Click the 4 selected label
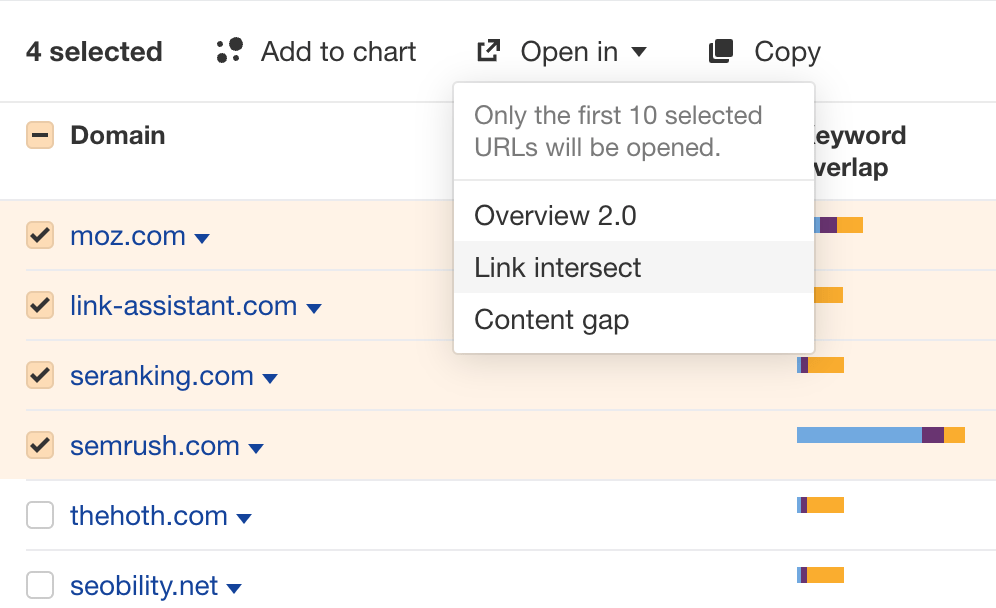This screenshot has width=996, height=608. click(94, 51)
